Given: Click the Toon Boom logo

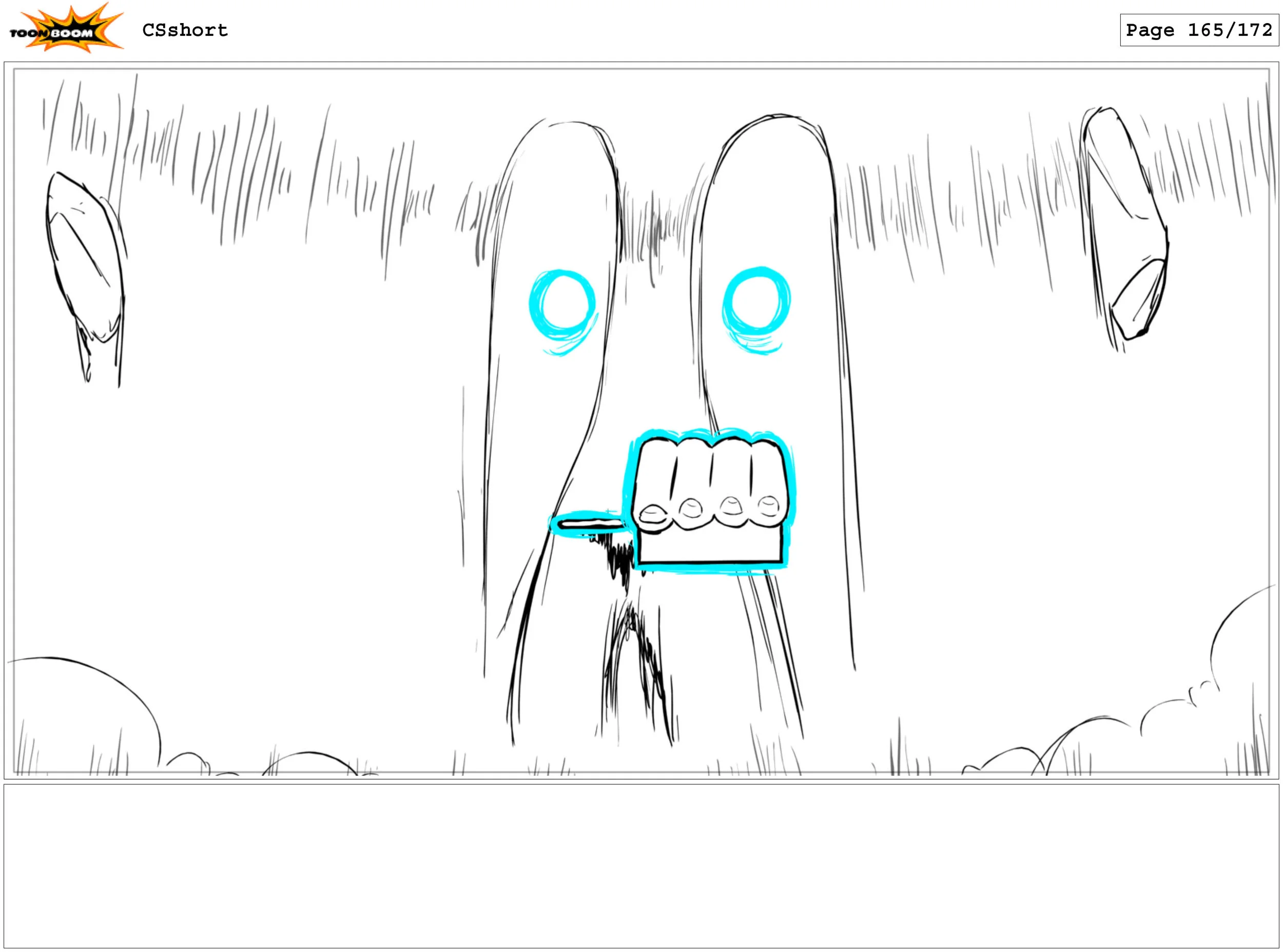Looking at the screenshot, I should point(66,29).
